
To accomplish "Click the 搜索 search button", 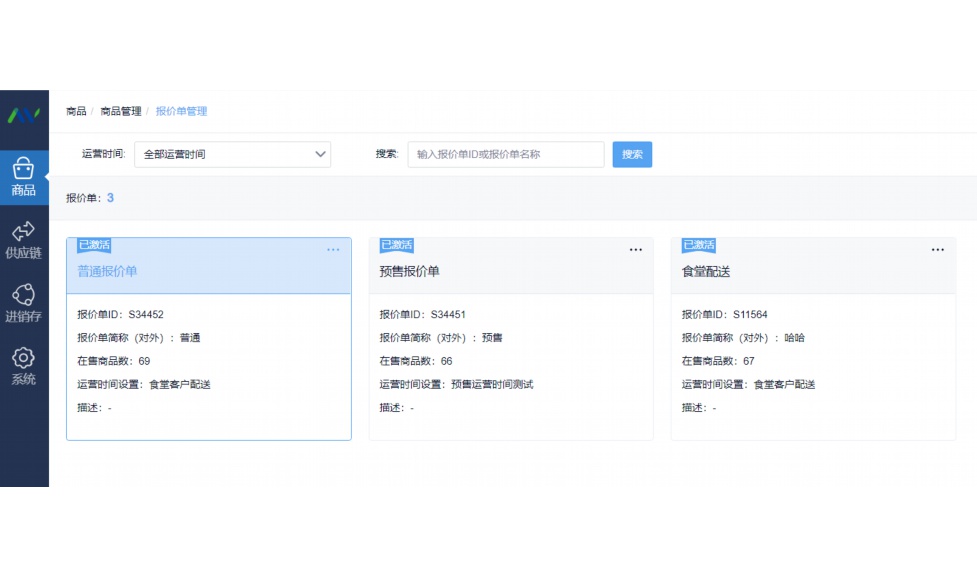I will click(x=632, y=154).
